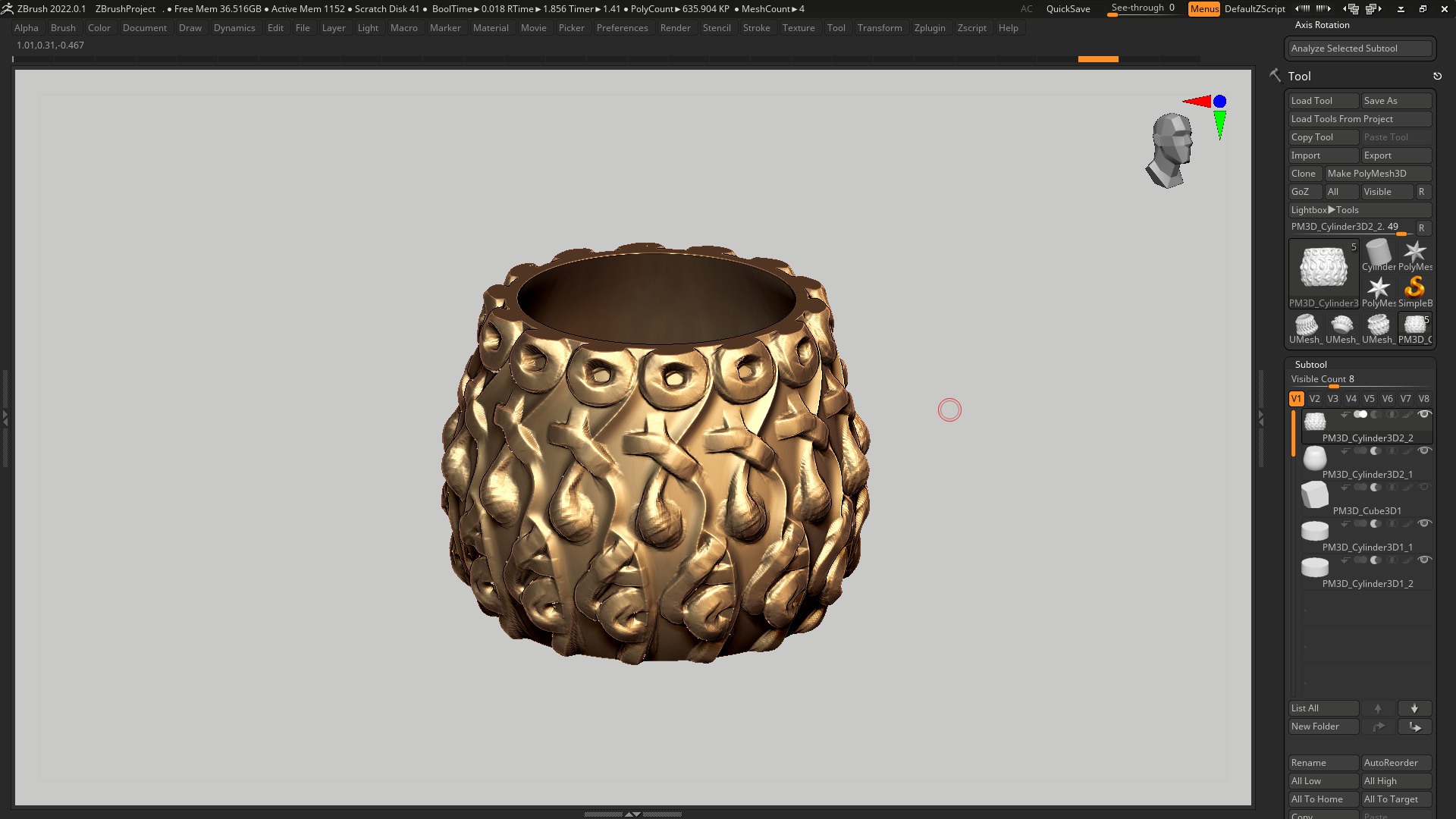This screenshot has height=819, width=1456.
Task: Click the small PM3D_C tool thumbnail
Action: coord(1415,328)
